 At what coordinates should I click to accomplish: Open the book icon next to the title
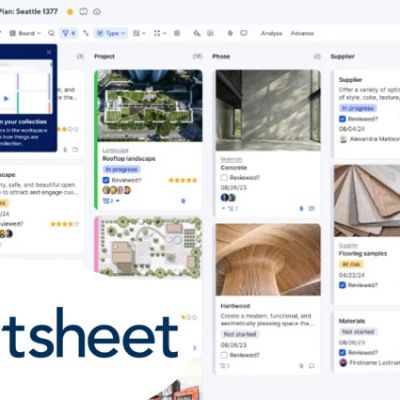tap(83, 12)
